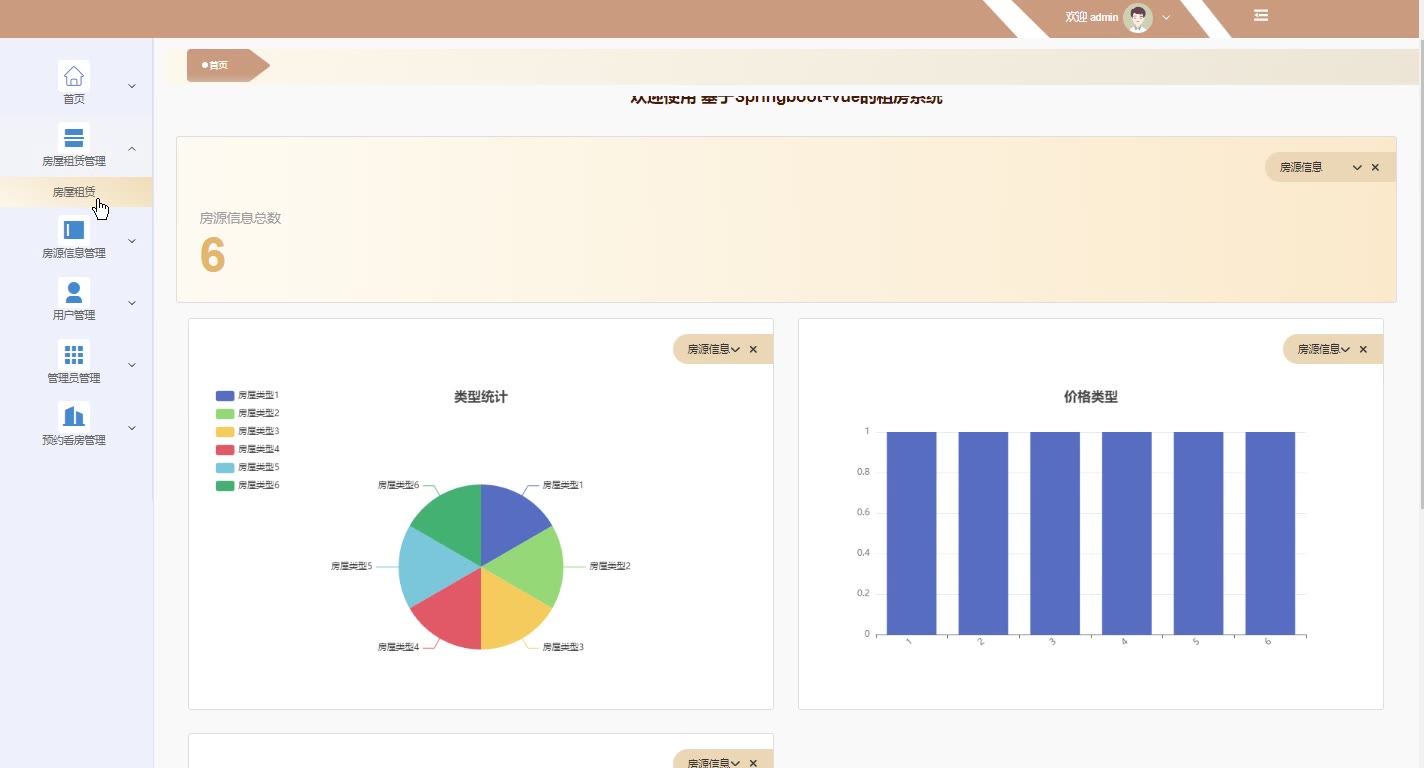Select 房屋租赁管理 menu label
This screenshot has height=768, width=1424.
click(74, 161)
